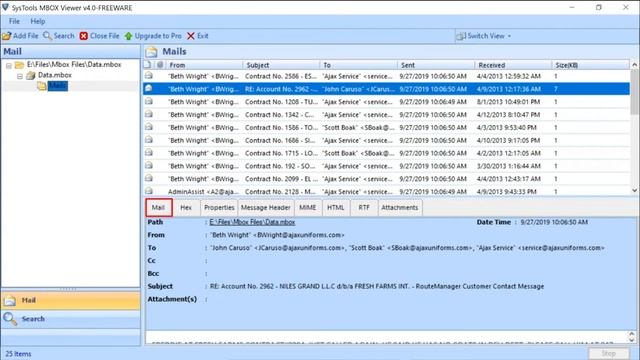
Task: Click the Search magnifier in the toolbar
Action: tap(47, 36)
